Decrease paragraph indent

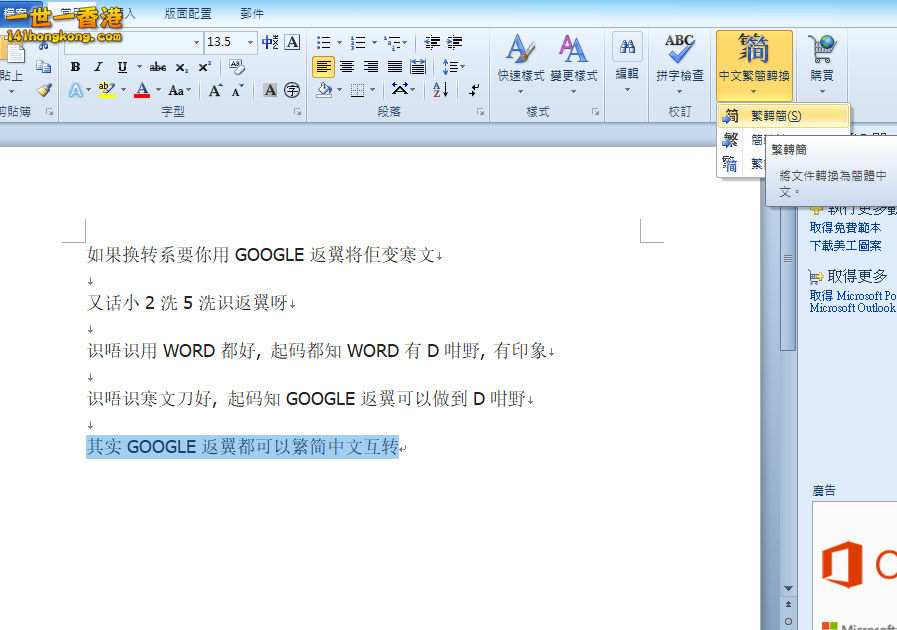coord(432,42)
